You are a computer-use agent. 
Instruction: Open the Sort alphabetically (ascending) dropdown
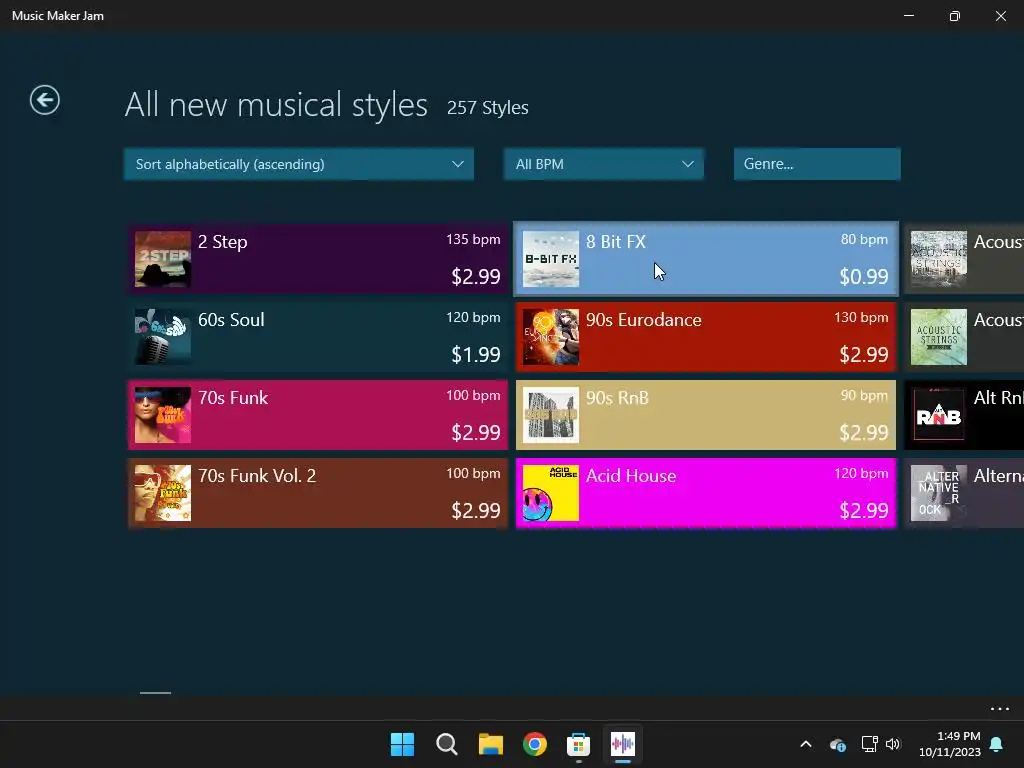coord(298,164)
